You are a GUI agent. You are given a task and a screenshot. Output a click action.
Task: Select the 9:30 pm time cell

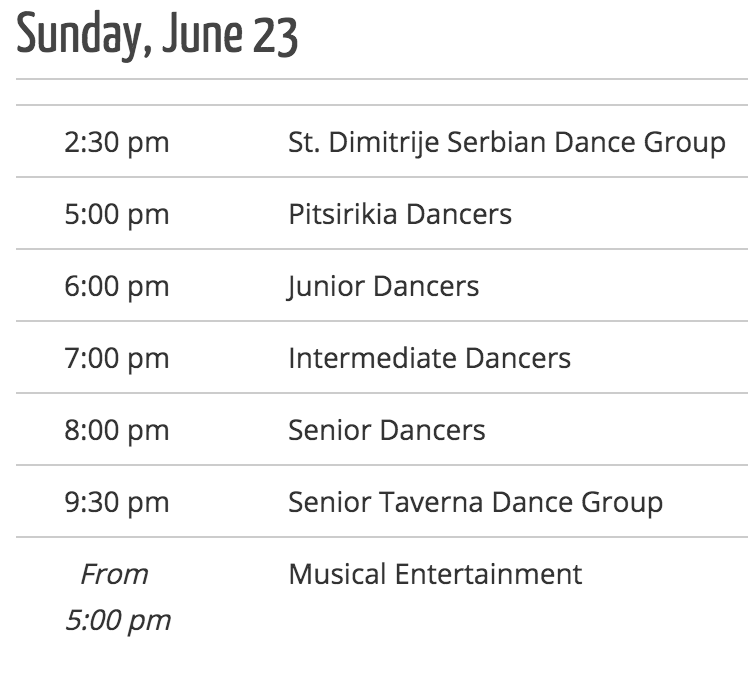click(x=117, y=502)
